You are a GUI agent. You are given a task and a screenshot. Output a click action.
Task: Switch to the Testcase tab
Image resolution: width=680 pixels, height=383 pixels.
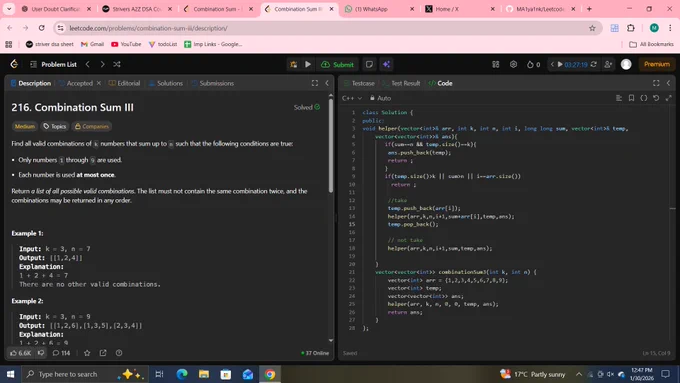[x=359, y=83]
